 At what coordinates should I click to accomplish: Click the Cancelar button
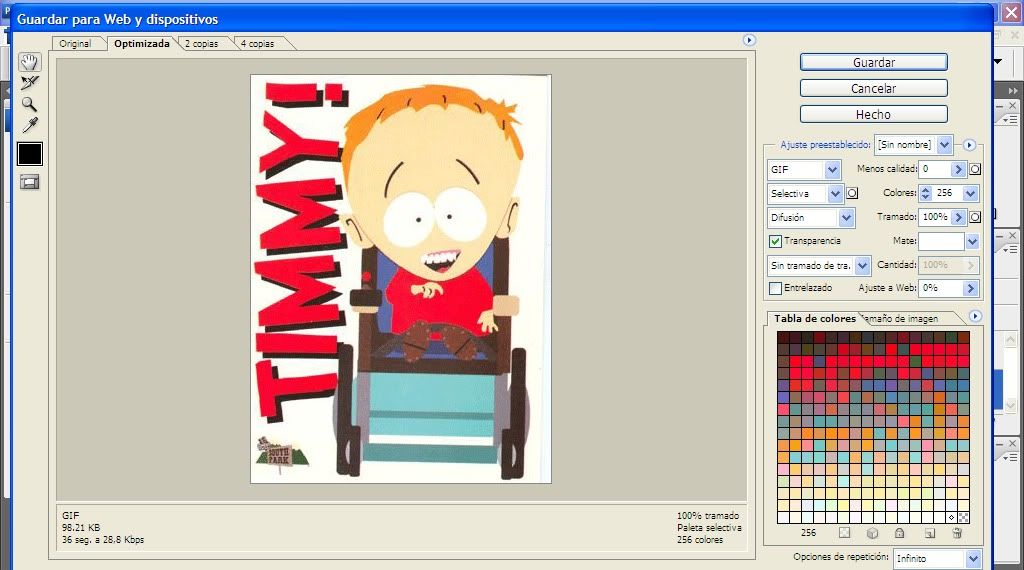click(874, 88)
